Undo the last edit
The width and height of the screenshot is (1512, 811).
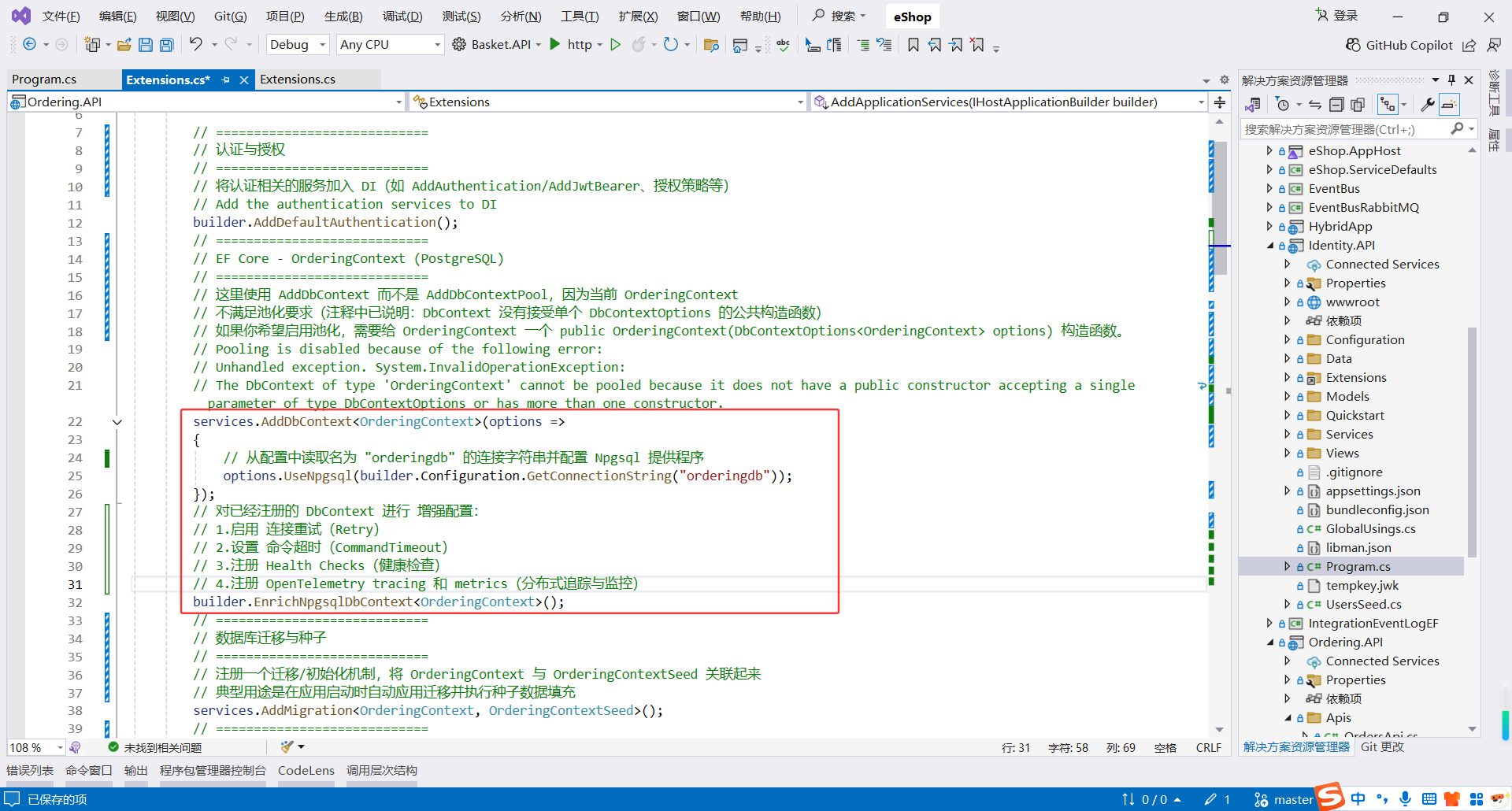197,45
